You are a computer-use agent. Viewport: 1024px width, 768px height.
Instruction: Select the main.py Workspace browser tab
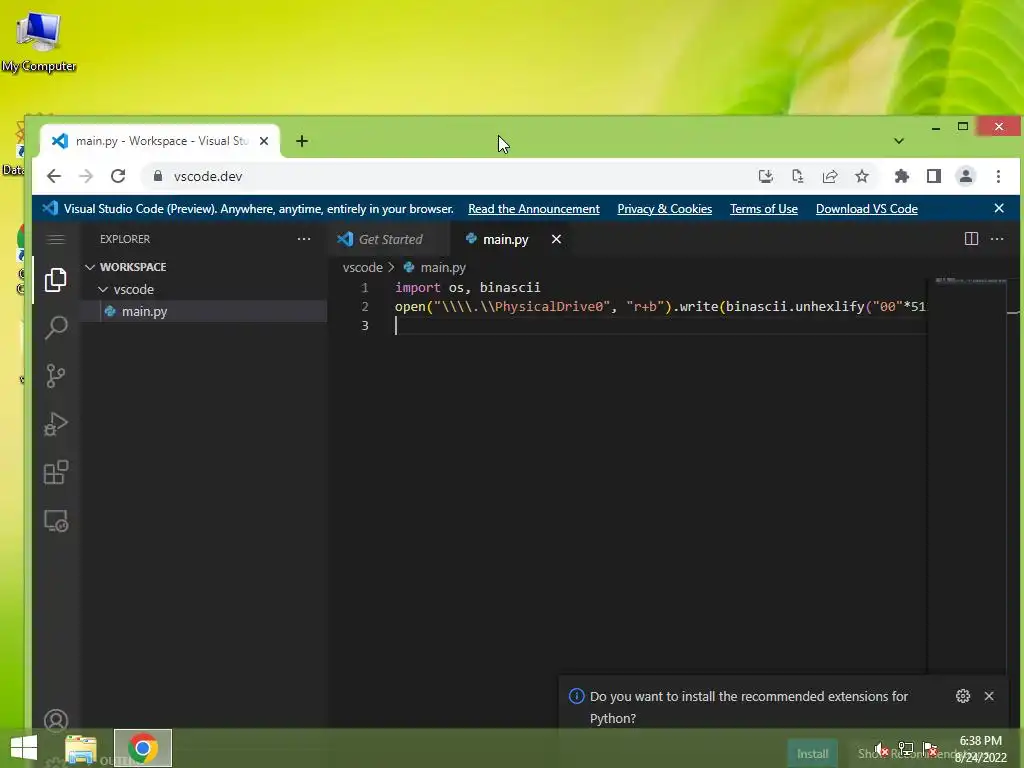point(161,141)
